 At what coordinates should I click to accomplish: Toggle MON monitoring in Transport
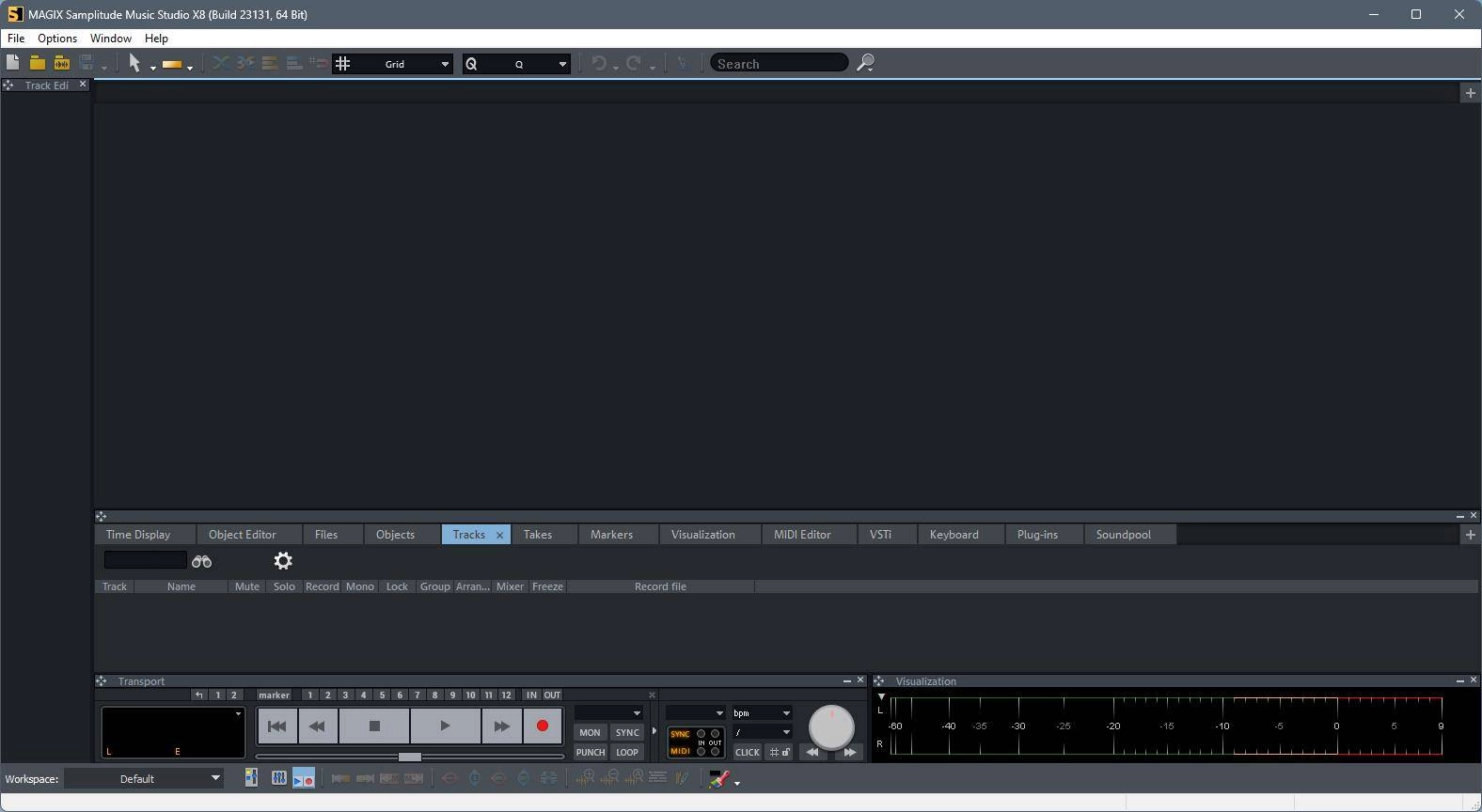pos(590,733)
